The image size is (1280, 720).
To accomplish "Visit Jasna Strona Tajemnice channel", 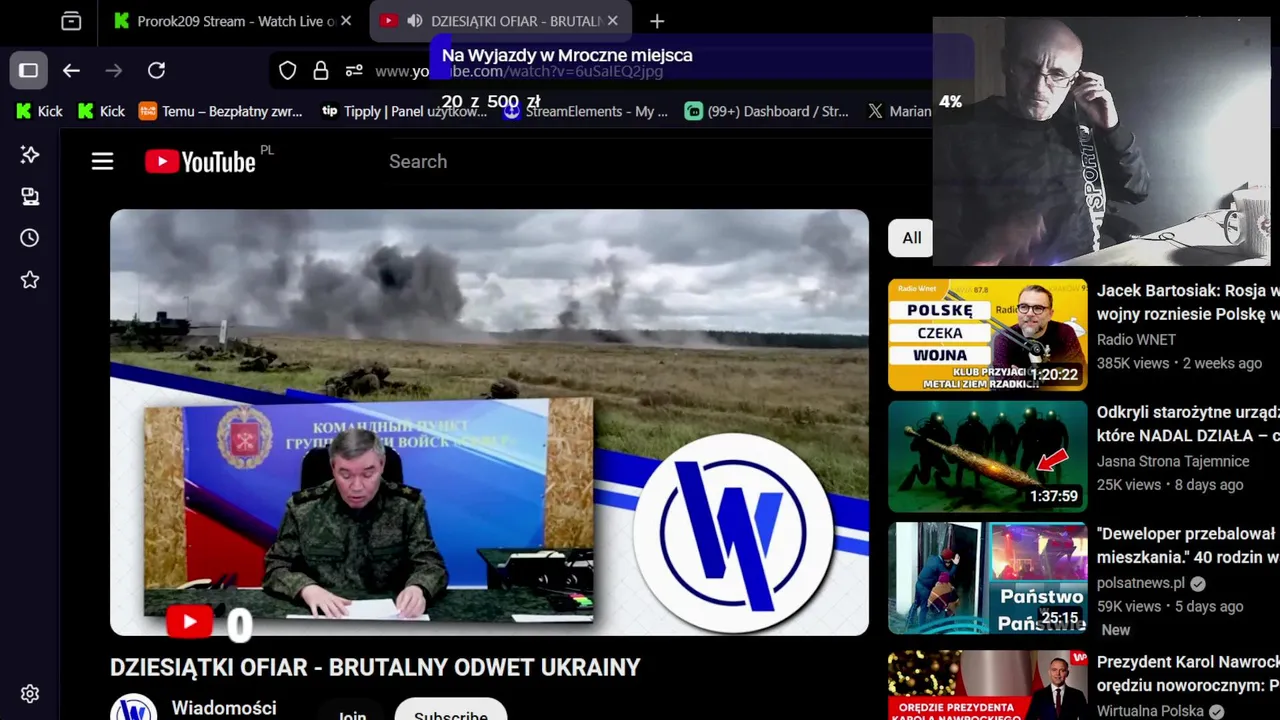I will click(1173, 461).
